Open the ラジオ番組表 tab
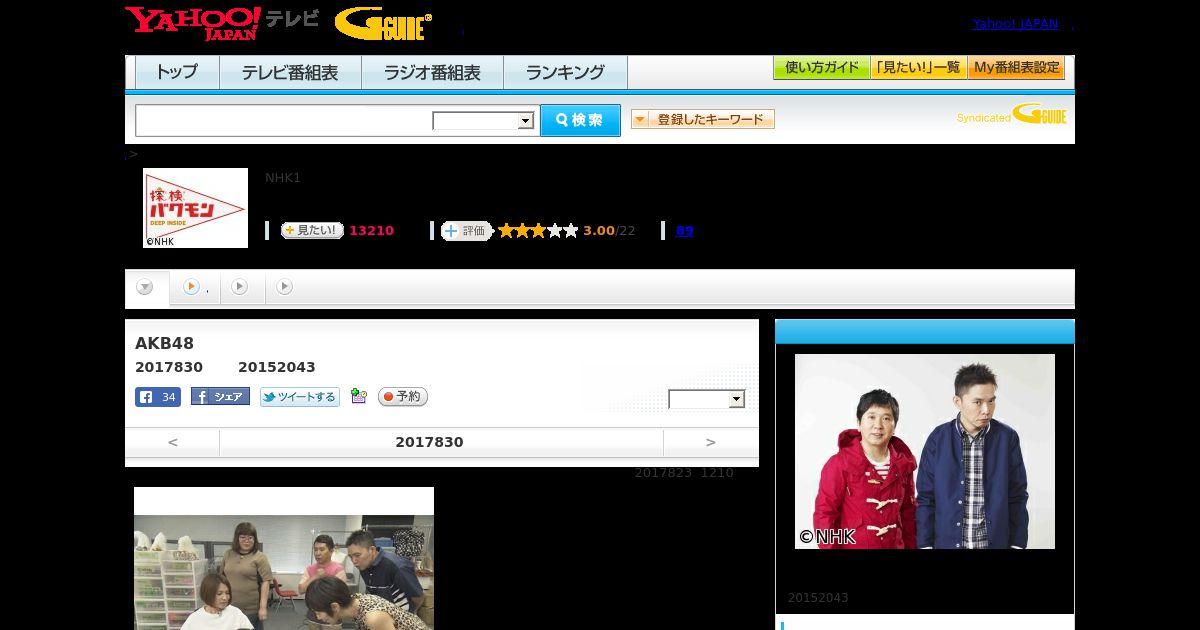 pyautogui.click(x=433, y=72)
